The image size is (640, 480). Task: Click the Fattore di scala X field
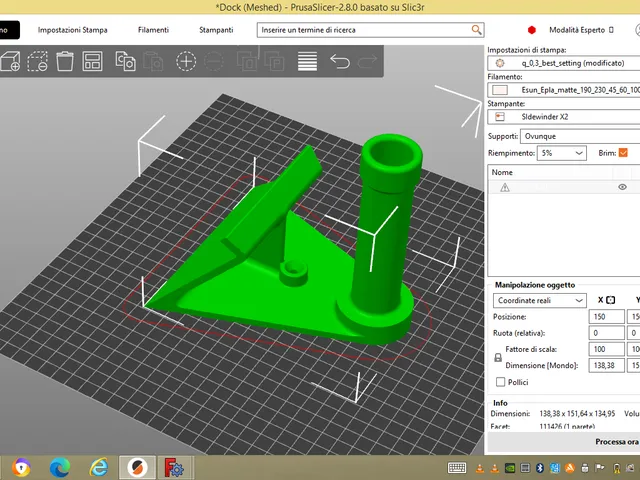point(607,349)
